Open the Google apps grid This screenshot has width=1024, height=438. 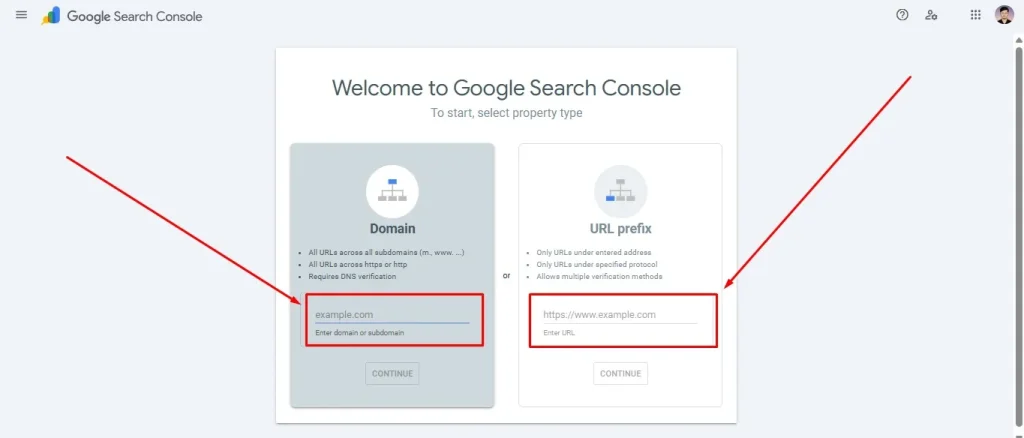tap(976, 15)
